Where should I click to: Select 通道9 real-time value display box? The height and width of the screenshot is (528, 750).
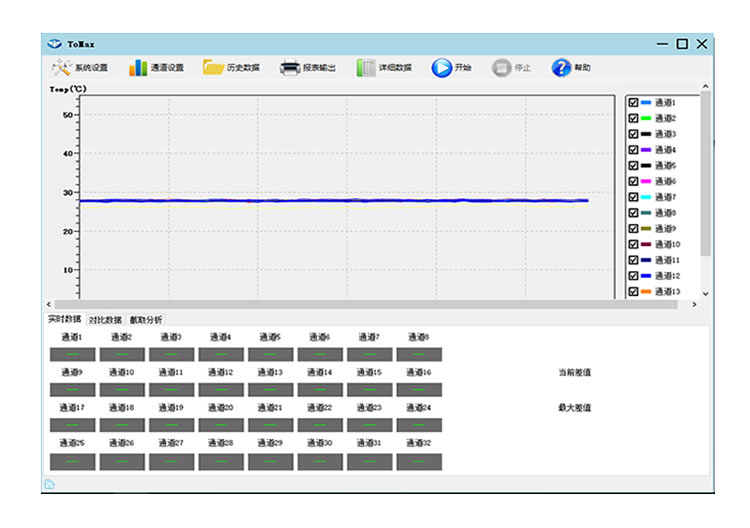pyautogui.click(x=73, y=390)
